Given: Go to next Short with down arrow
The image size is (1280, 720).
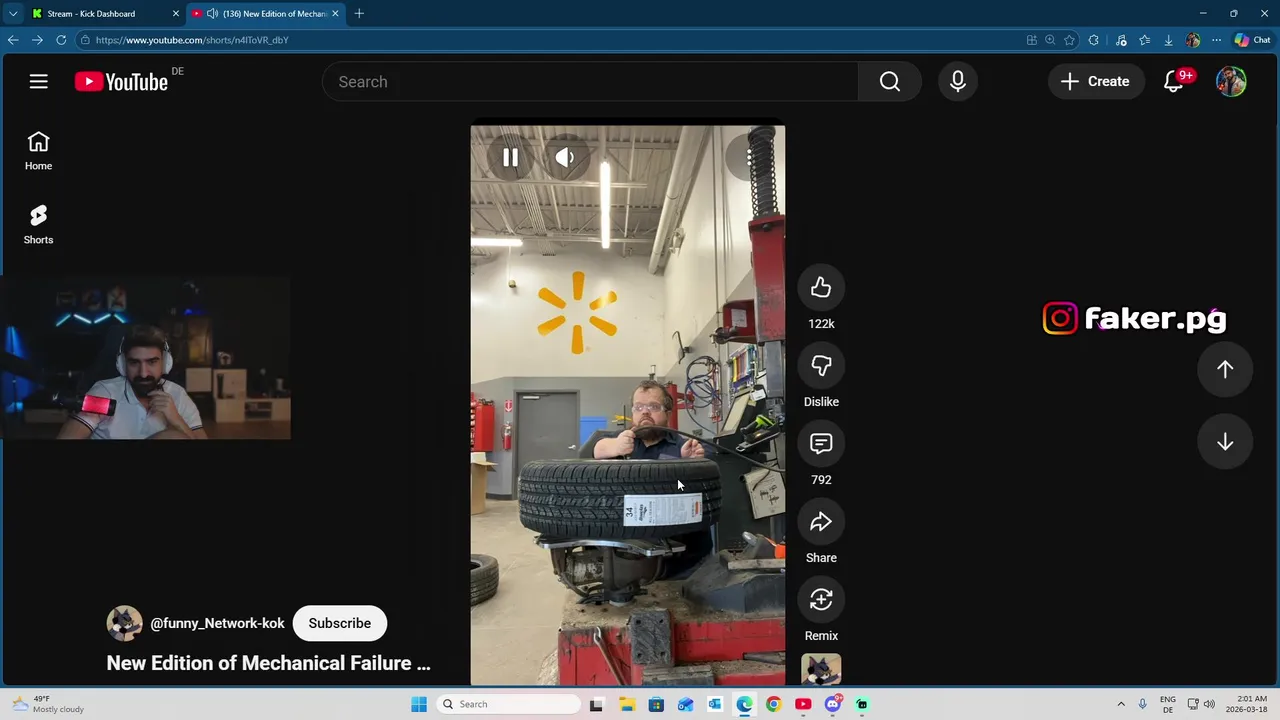Looking at the screenshot, I should tap(1225, 443).
